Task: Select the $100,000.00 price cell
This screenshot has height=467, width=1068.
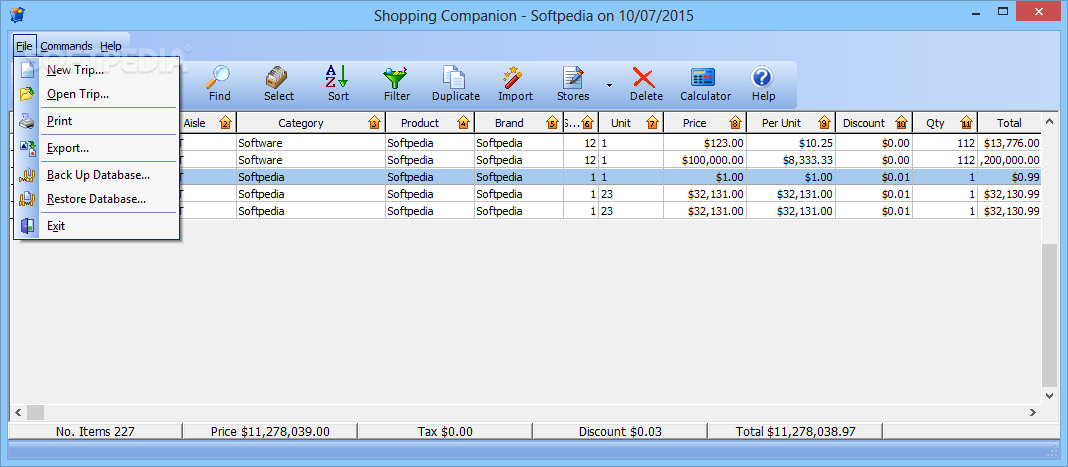Action: (x=704, y=160)
